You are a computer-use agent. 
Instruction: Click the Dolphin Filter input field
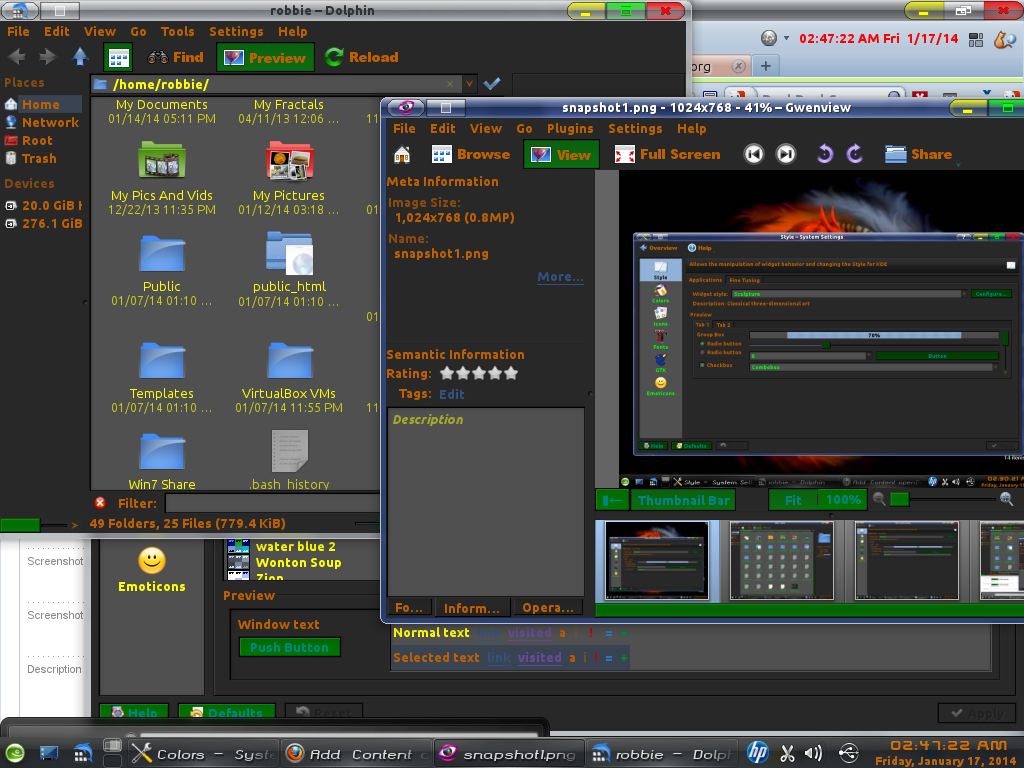[273, 503]
